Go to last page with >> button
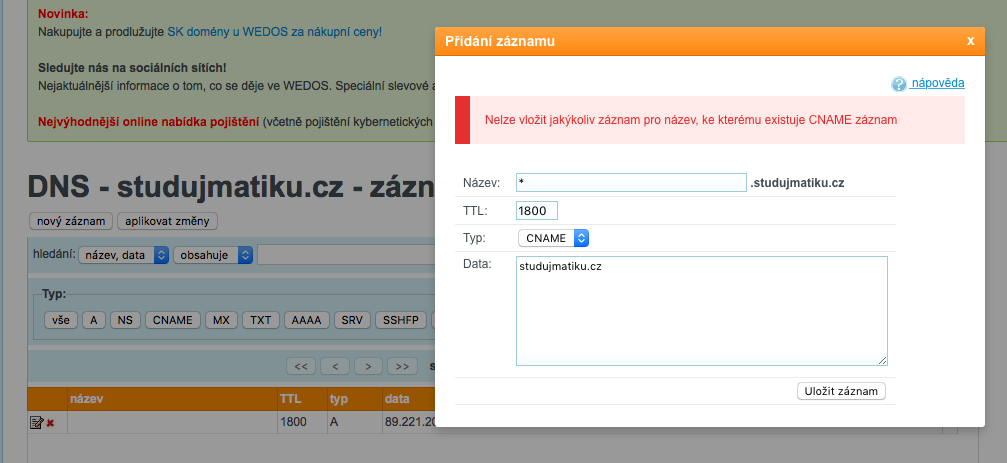Image resolution: width=1007 pixels, height=463 pixels. tap(403, 366)
